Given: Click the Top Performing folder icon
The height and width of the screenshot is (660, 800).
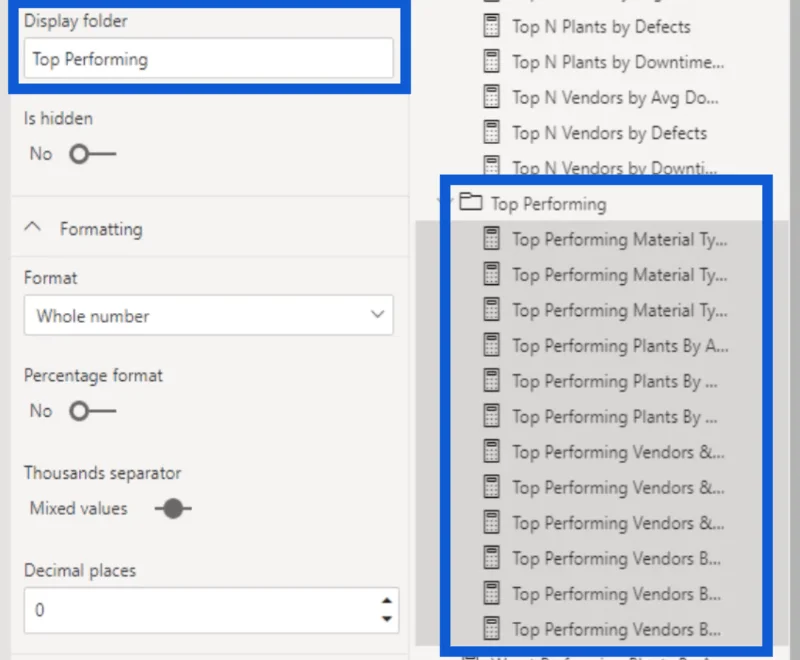Looking at the screenshot, I should (470, 201).
